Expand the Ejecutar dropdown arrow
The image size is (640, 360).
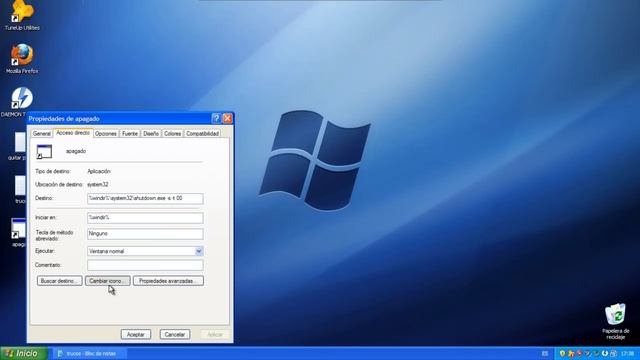coord(199,251)
